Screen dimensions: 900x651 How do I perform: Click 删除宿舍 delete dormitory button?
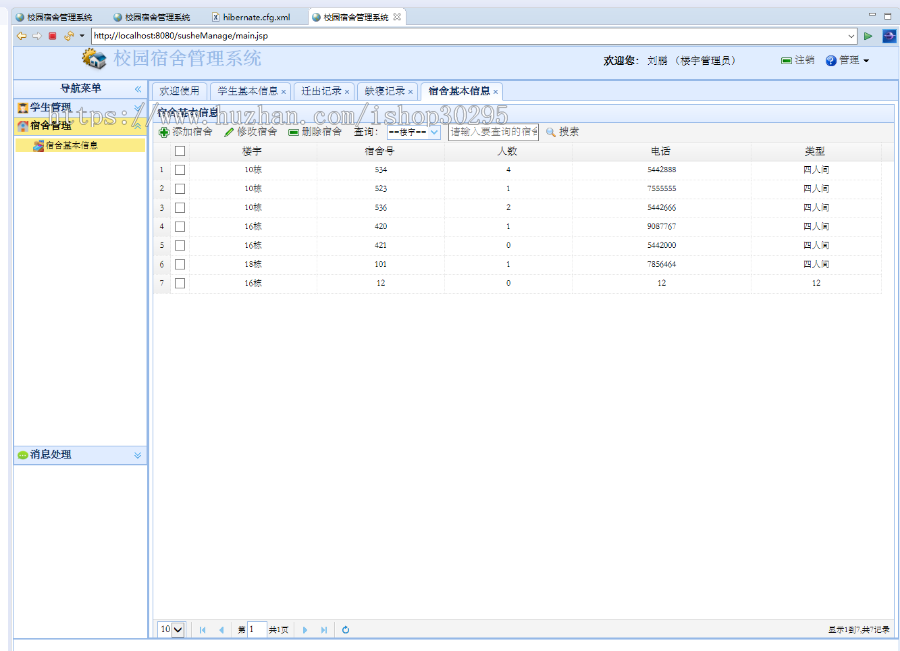pyautogui.click(x=315, y=132)
